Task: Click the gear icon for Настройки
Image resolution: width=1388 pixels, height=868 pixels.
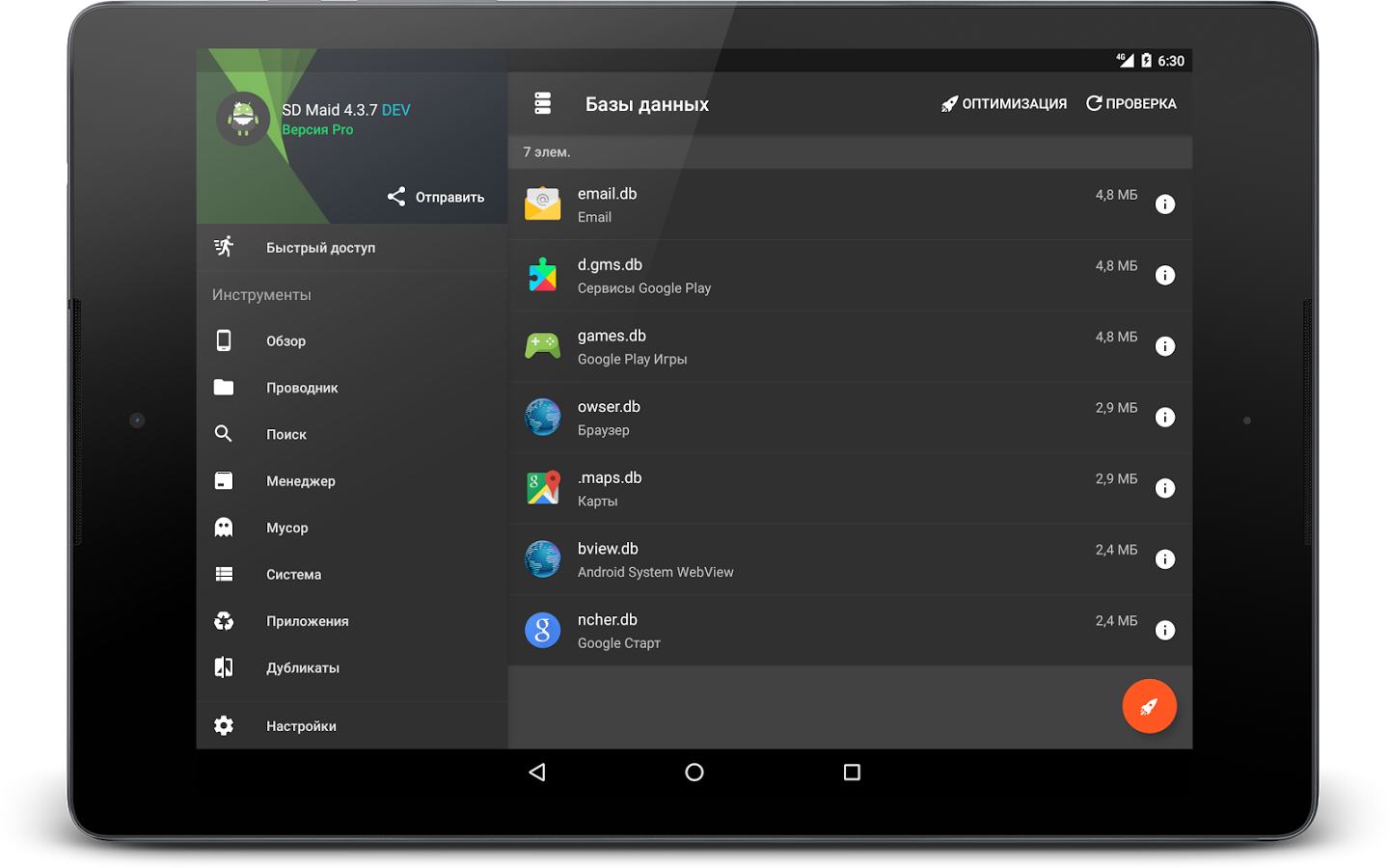Action: 224,725
